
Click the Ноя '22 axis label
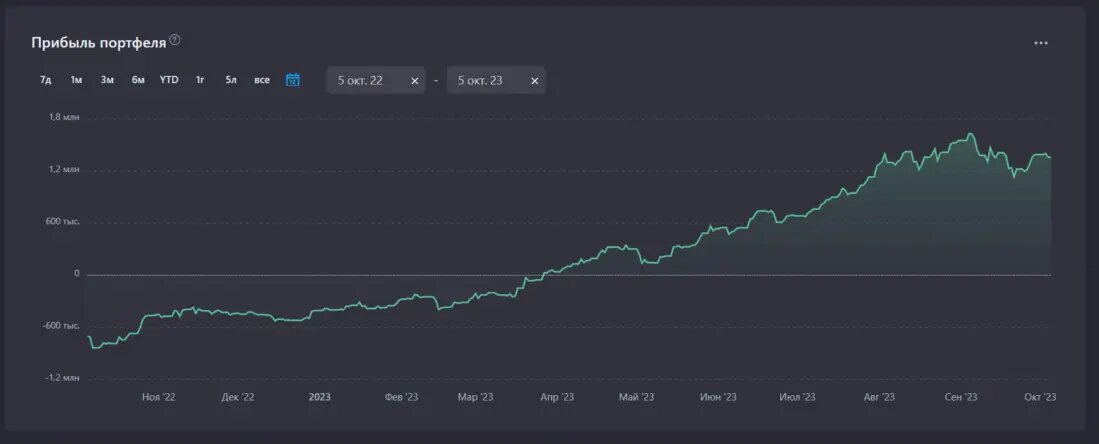point(158,397)
